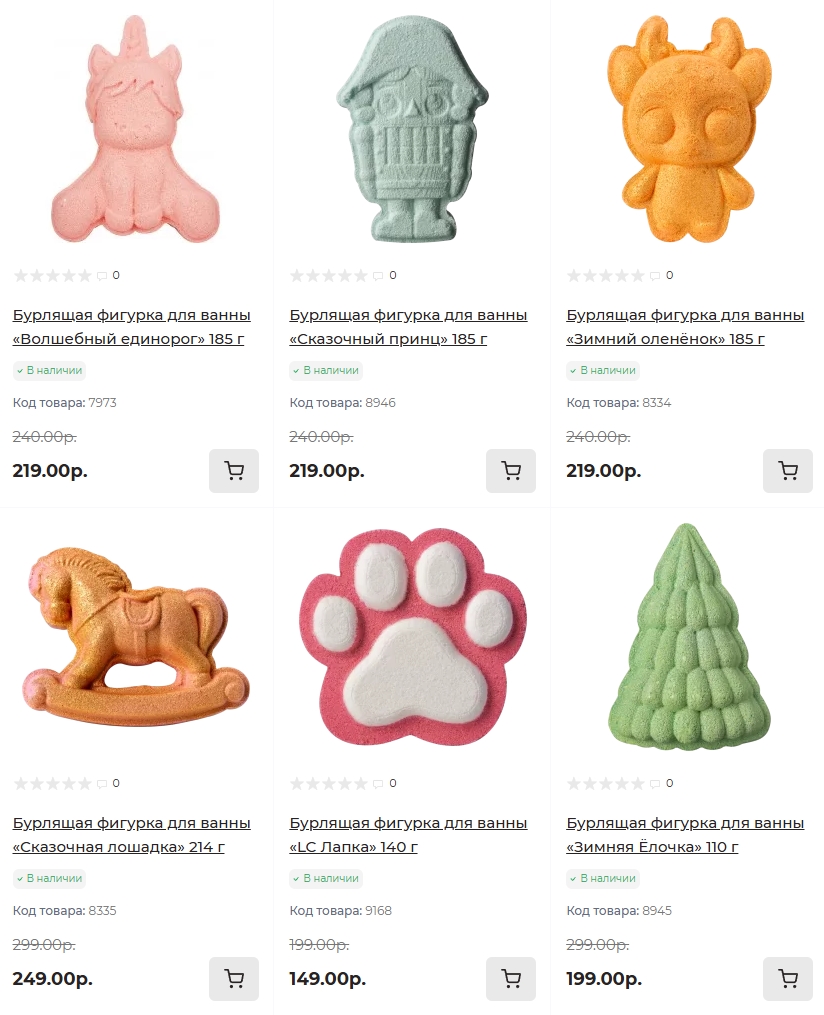Open «LC Лапка» 140 г product link
This screenshot has height=1015, width=824.
coord(408,835)
